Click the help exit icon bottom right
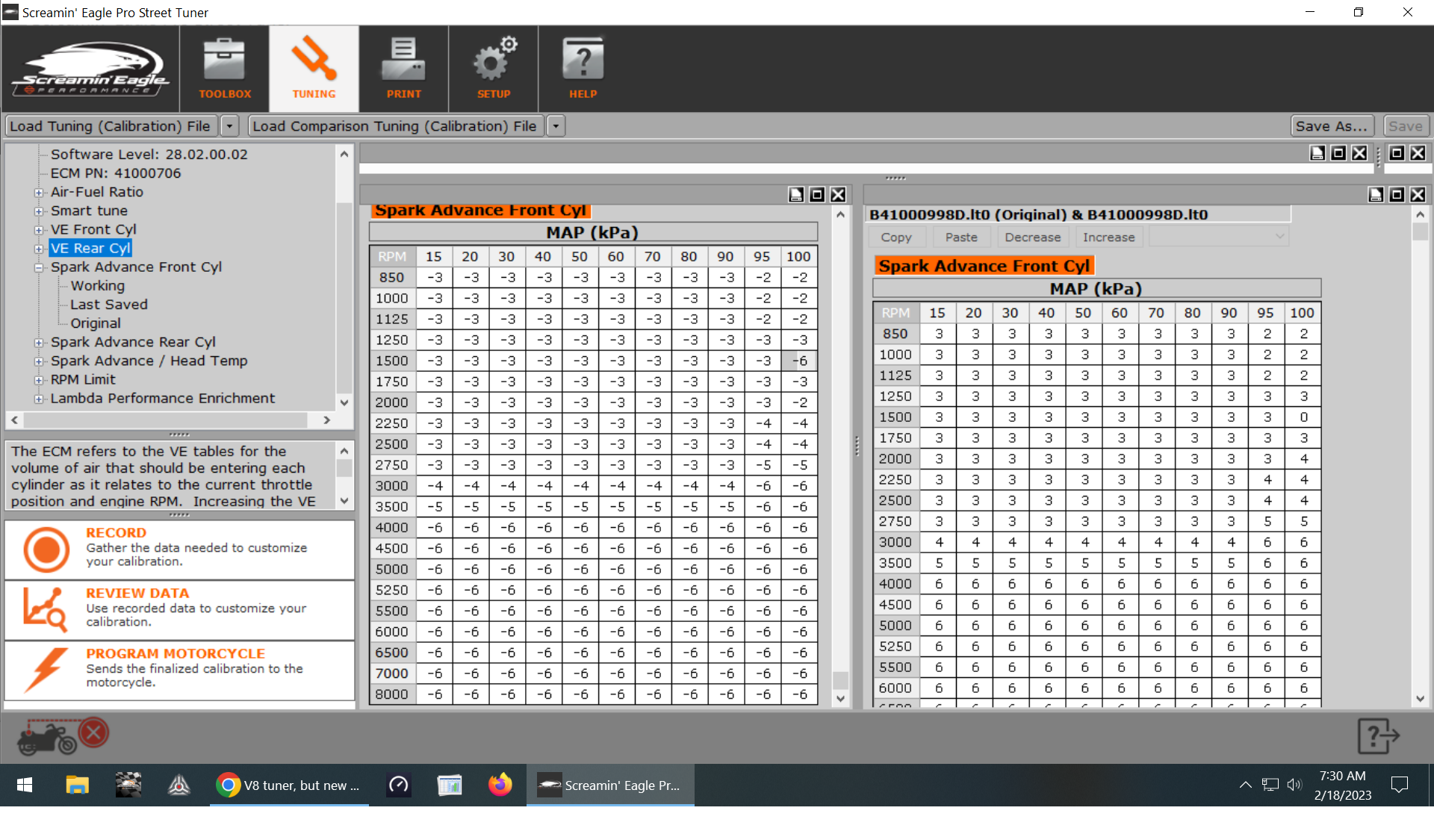 point(1377,736)
